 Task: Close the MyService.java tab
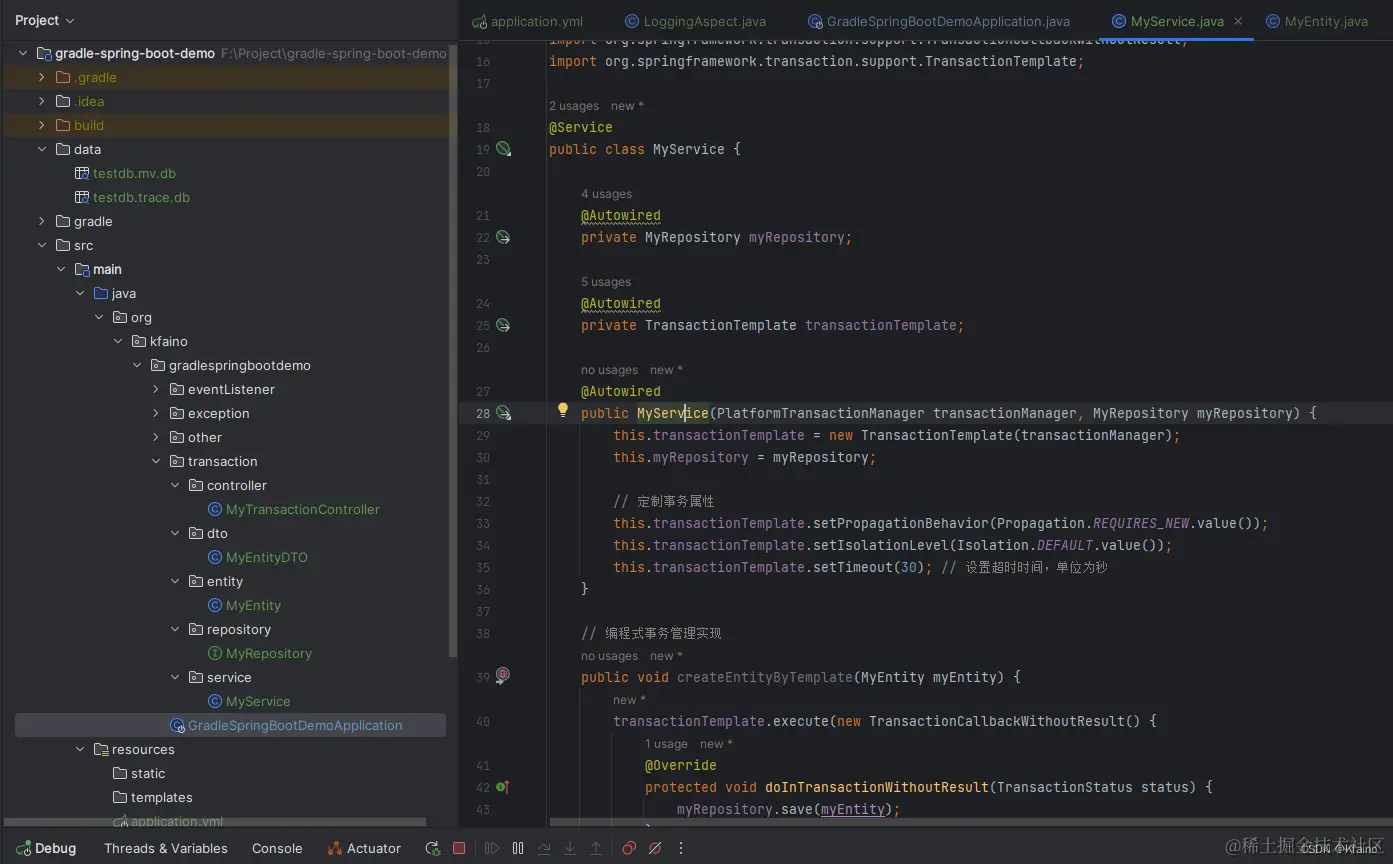(1237, 21)
